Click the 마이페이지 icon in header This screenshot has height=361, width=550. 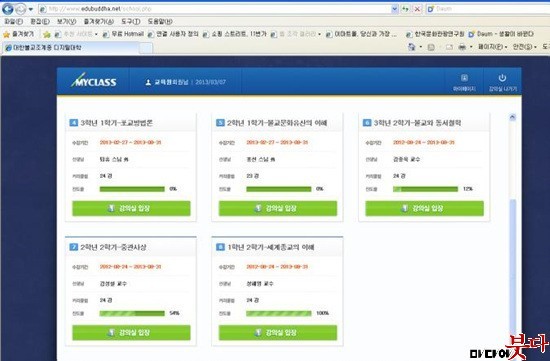click(x=464, y=82)
